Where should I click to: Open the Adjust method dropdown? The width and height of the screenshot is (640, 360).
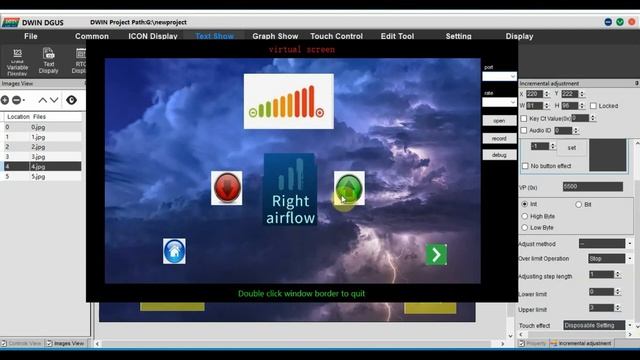tap(630, 244)
